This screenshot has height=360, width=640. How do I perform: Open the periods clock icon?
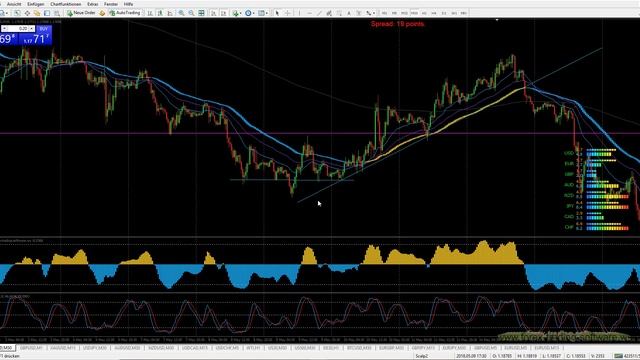(x=248, y=13)
